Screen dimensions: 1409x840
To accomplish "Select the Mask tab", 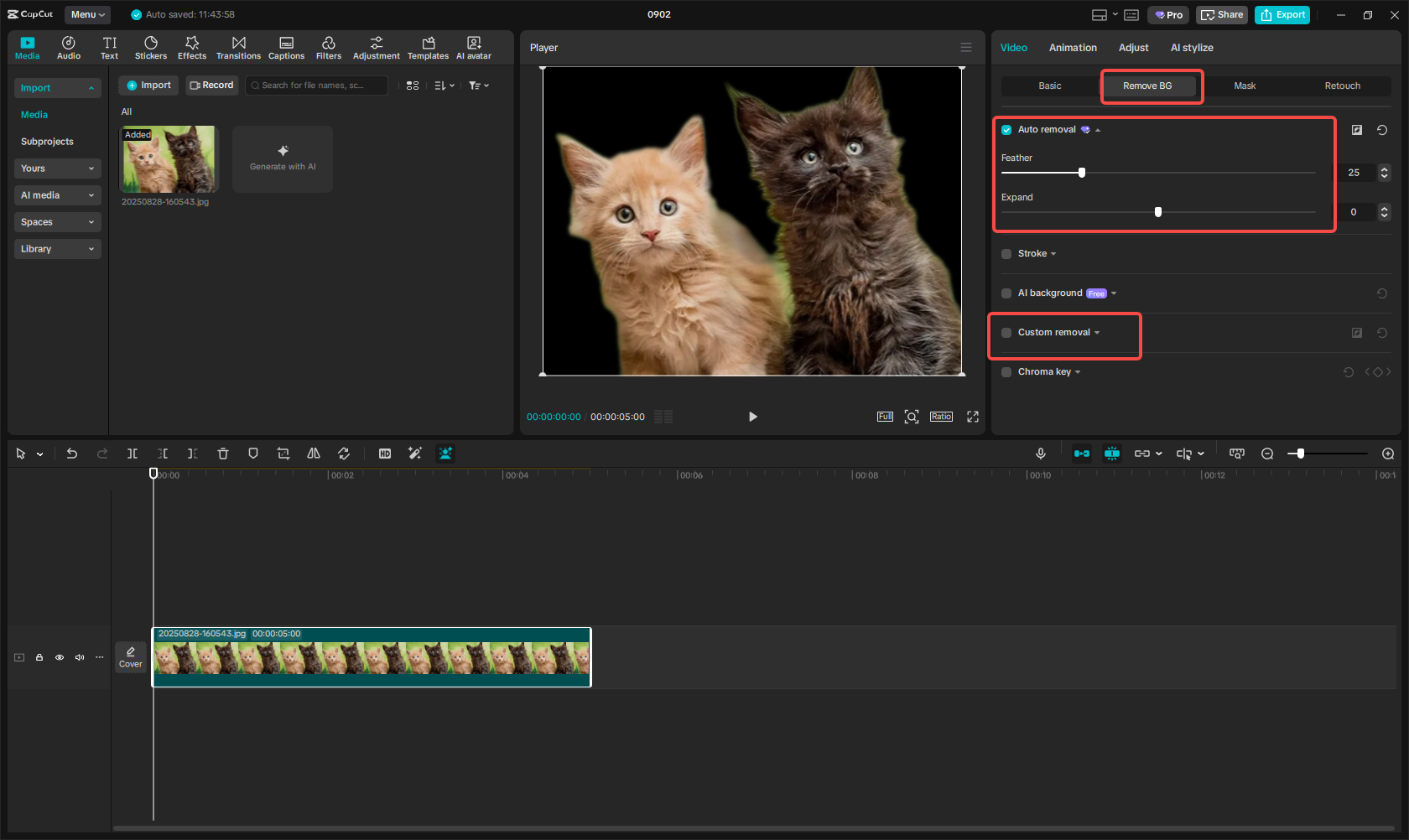I will pos(1245,86).
